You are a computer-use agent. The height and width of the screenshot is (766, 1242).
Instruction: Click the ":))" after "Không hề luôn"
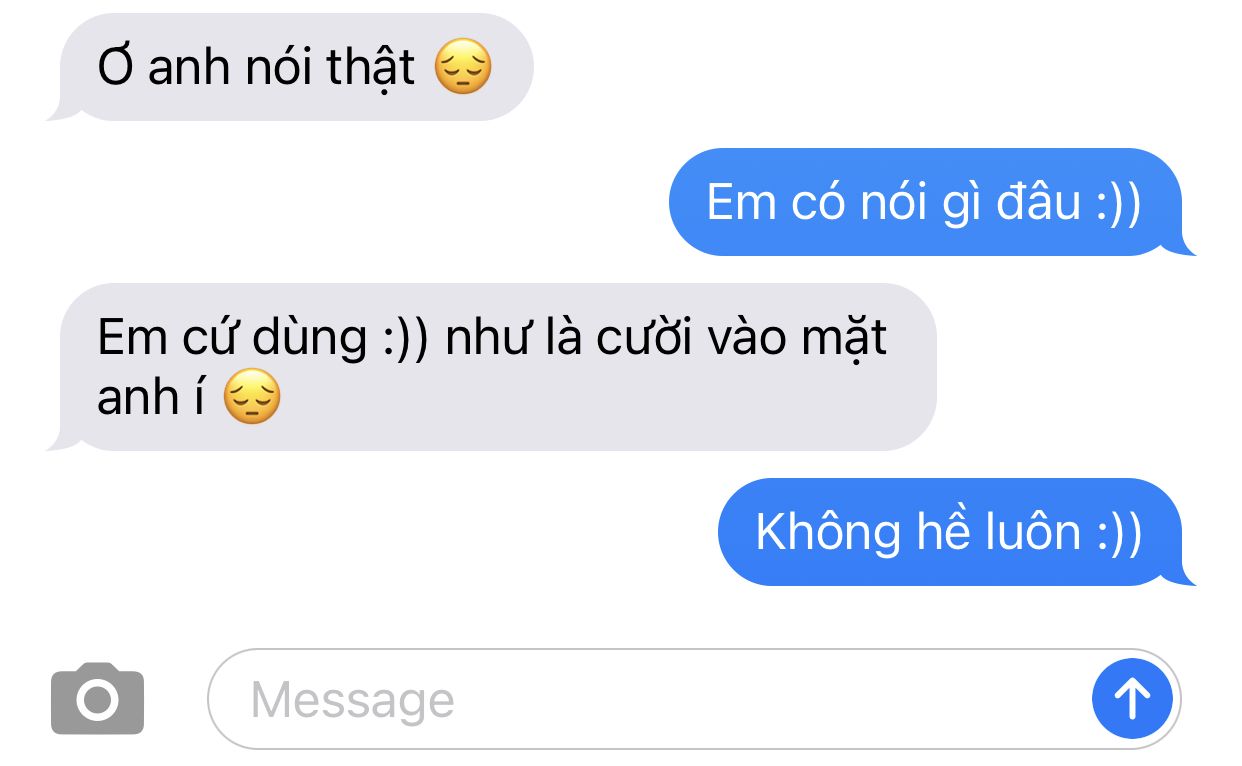1117,533
